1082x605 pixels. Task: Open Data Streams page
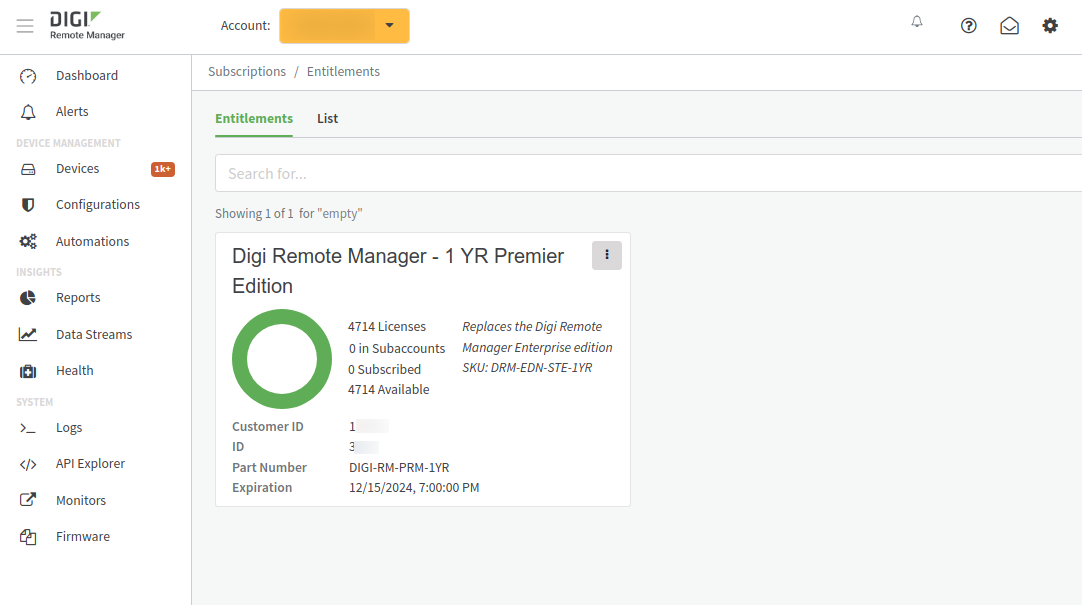[94, 334]
